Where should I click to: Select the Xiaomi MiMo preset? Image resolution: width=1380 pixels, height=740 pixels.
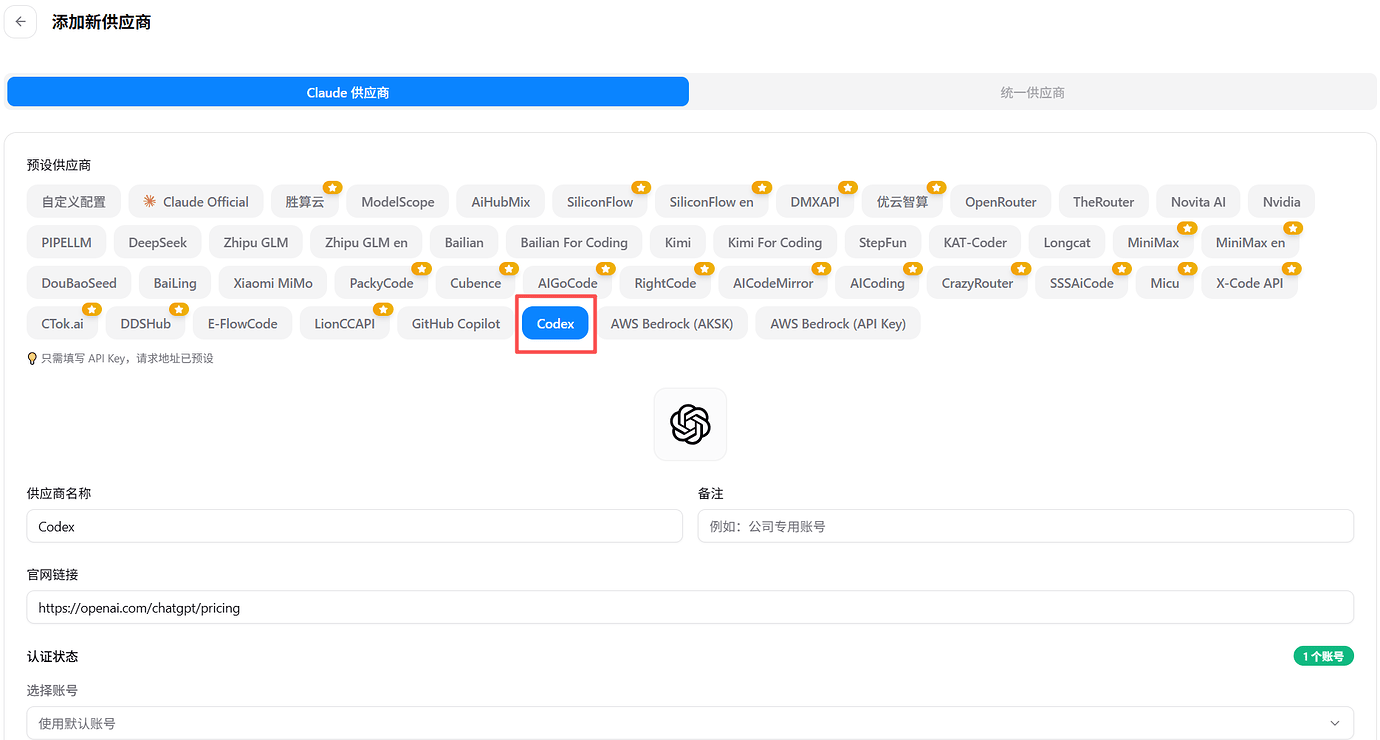273,283
